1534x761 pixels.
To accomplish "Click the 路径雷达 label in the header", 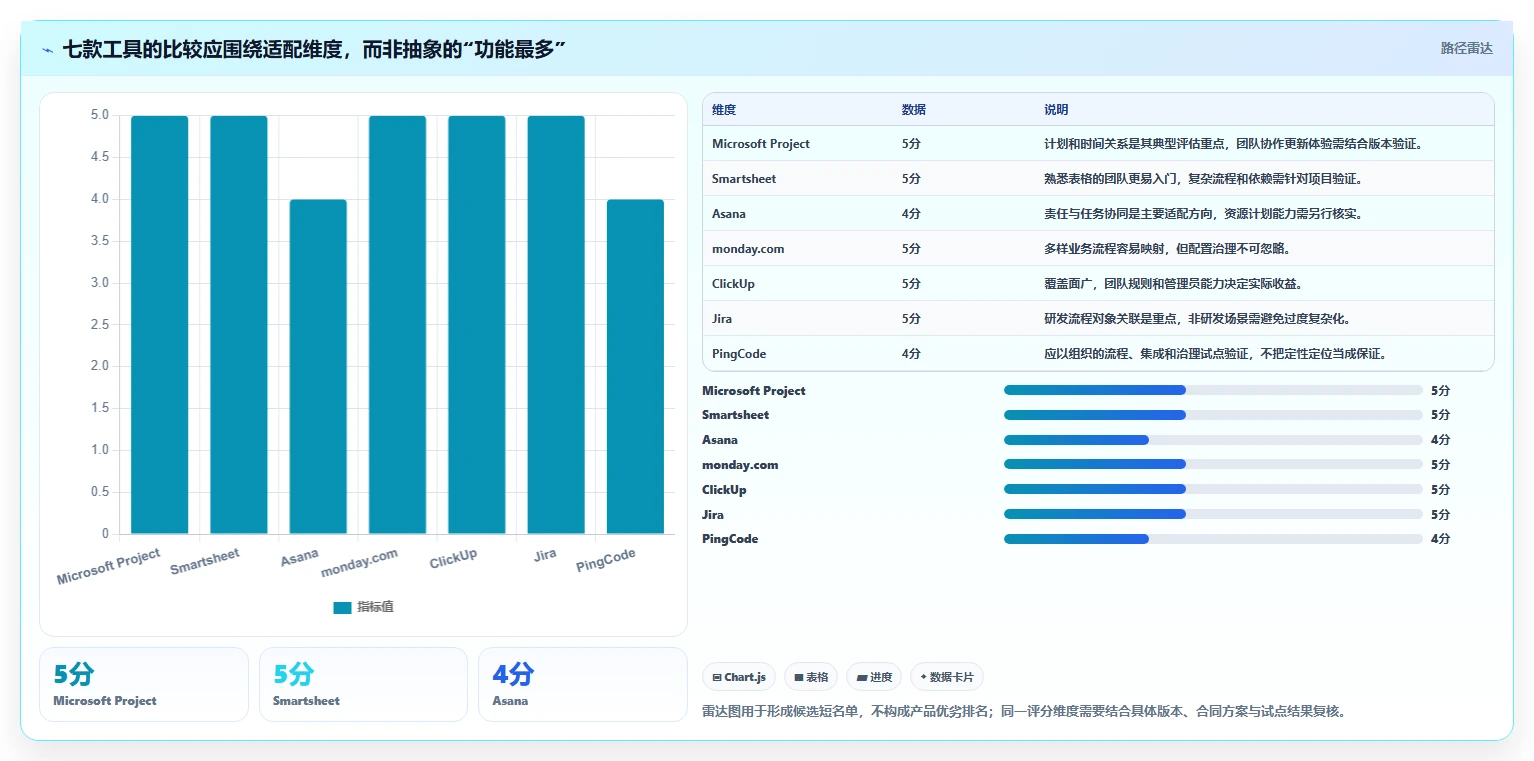I will point(1466,48).
